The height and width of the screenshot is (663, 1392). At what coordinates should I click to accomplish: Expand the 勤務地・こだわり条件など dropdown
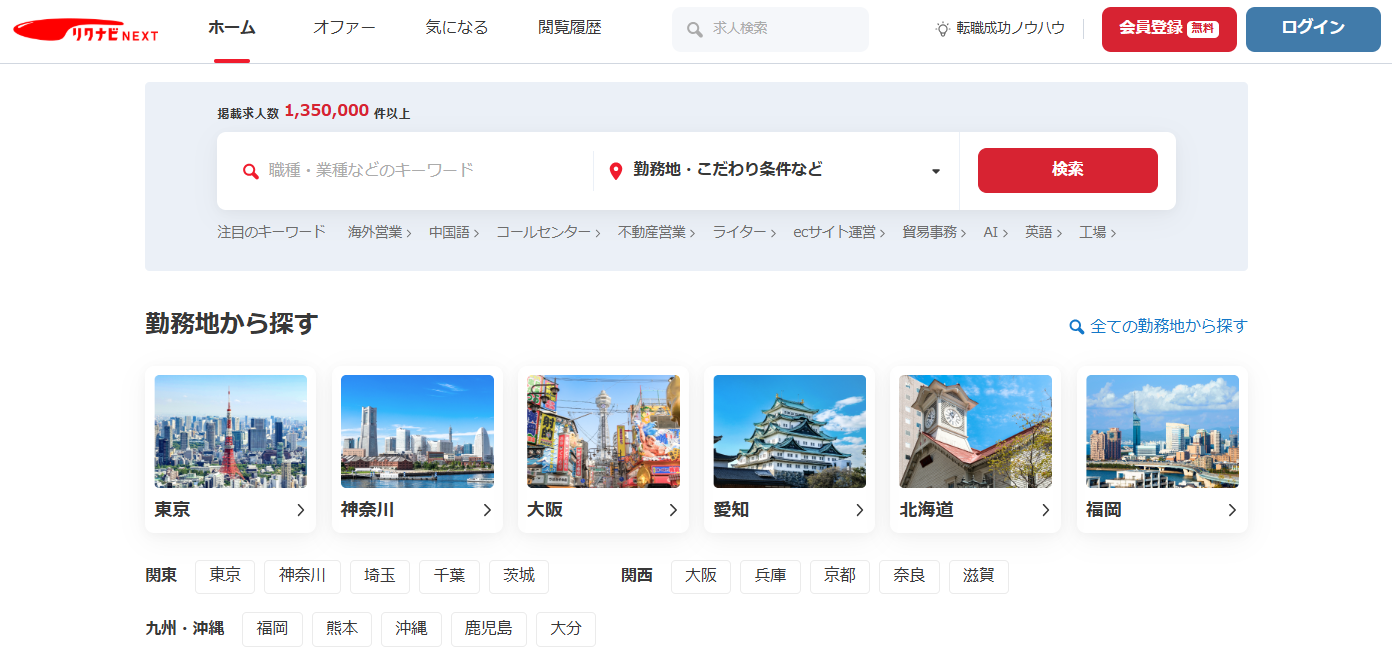click(x=935, y=171)
